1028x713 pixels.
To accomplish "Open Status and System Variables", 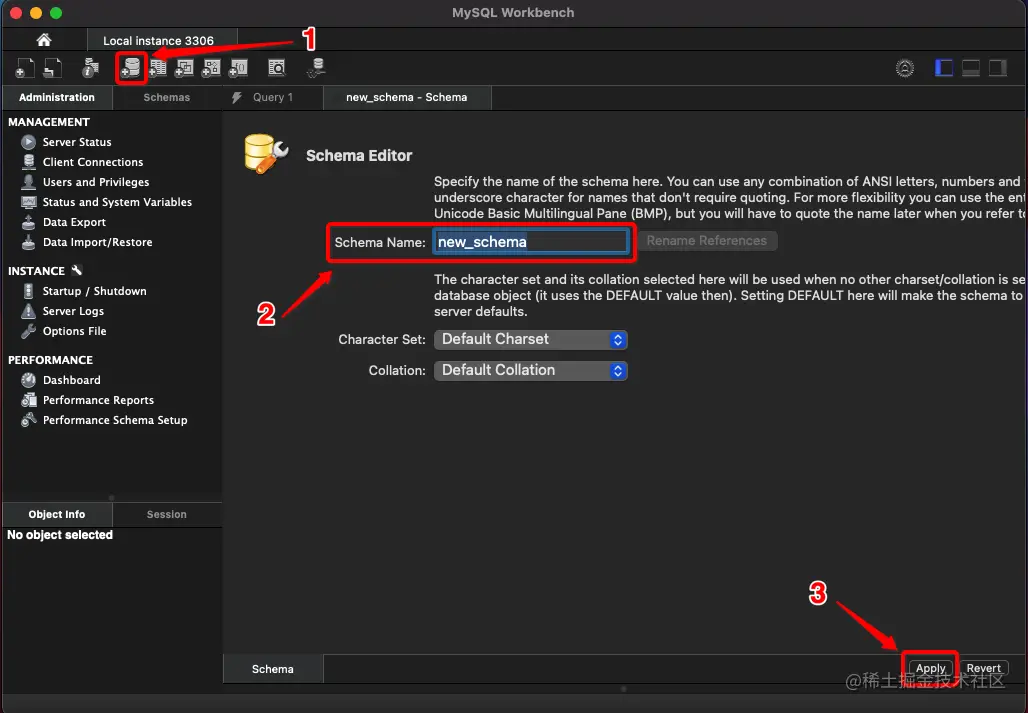I will (x=117, y=202).
